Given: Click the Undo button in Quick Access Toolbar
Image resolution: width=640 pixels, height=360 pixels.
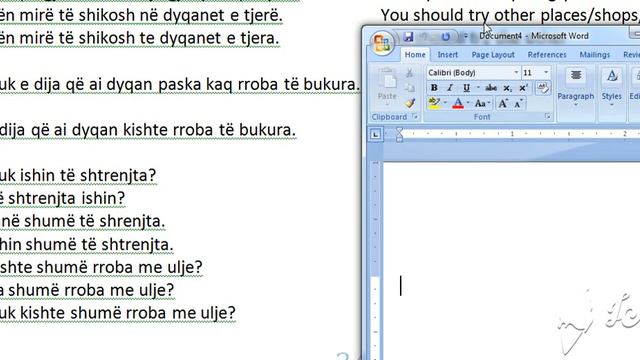Looking at the screenshot, I should (424, 37).
